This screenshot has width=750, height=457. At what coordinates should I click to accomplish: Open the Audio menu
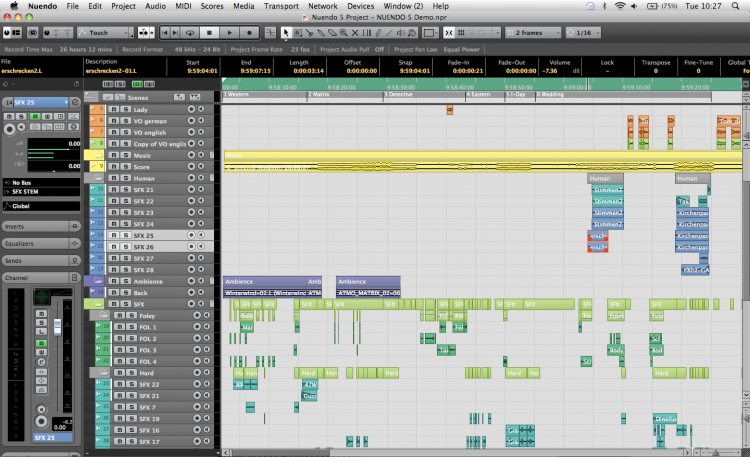tap(155, 6)
